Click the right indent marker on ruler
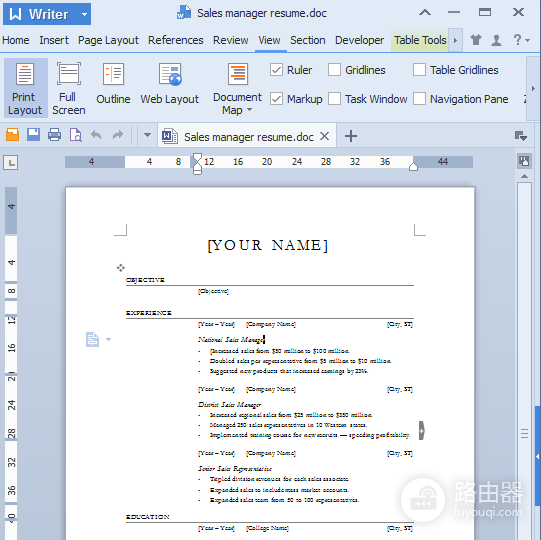 [x=413, y=167]
